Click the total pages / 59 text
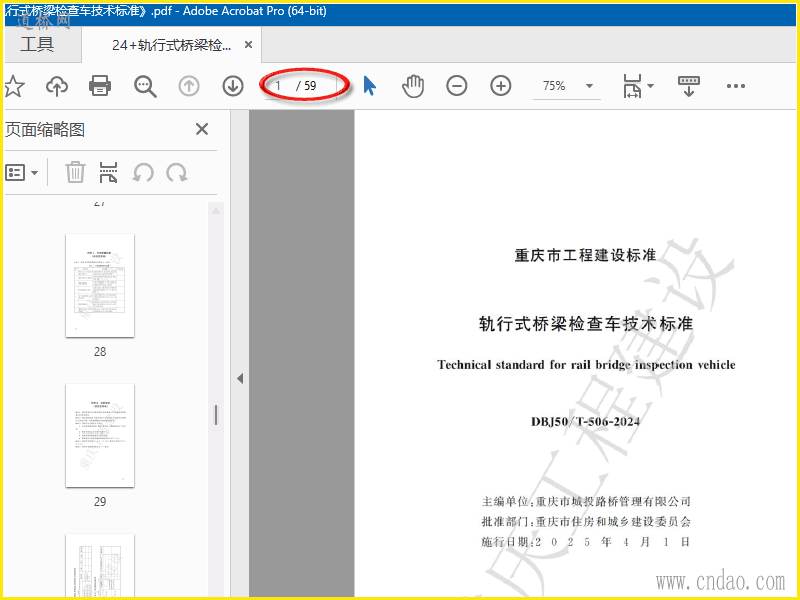The image size is (800, 600). (306, 86)
